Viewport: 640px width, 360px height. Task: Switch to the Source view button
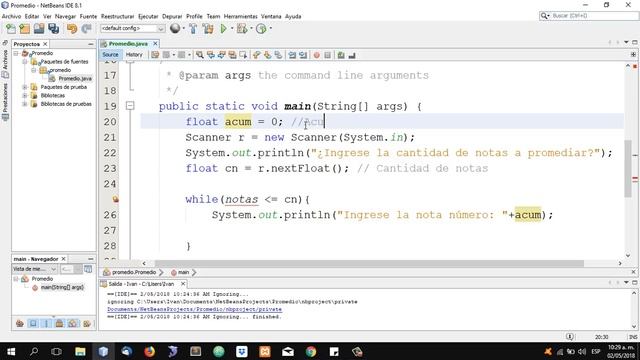(x=110, y=55)
